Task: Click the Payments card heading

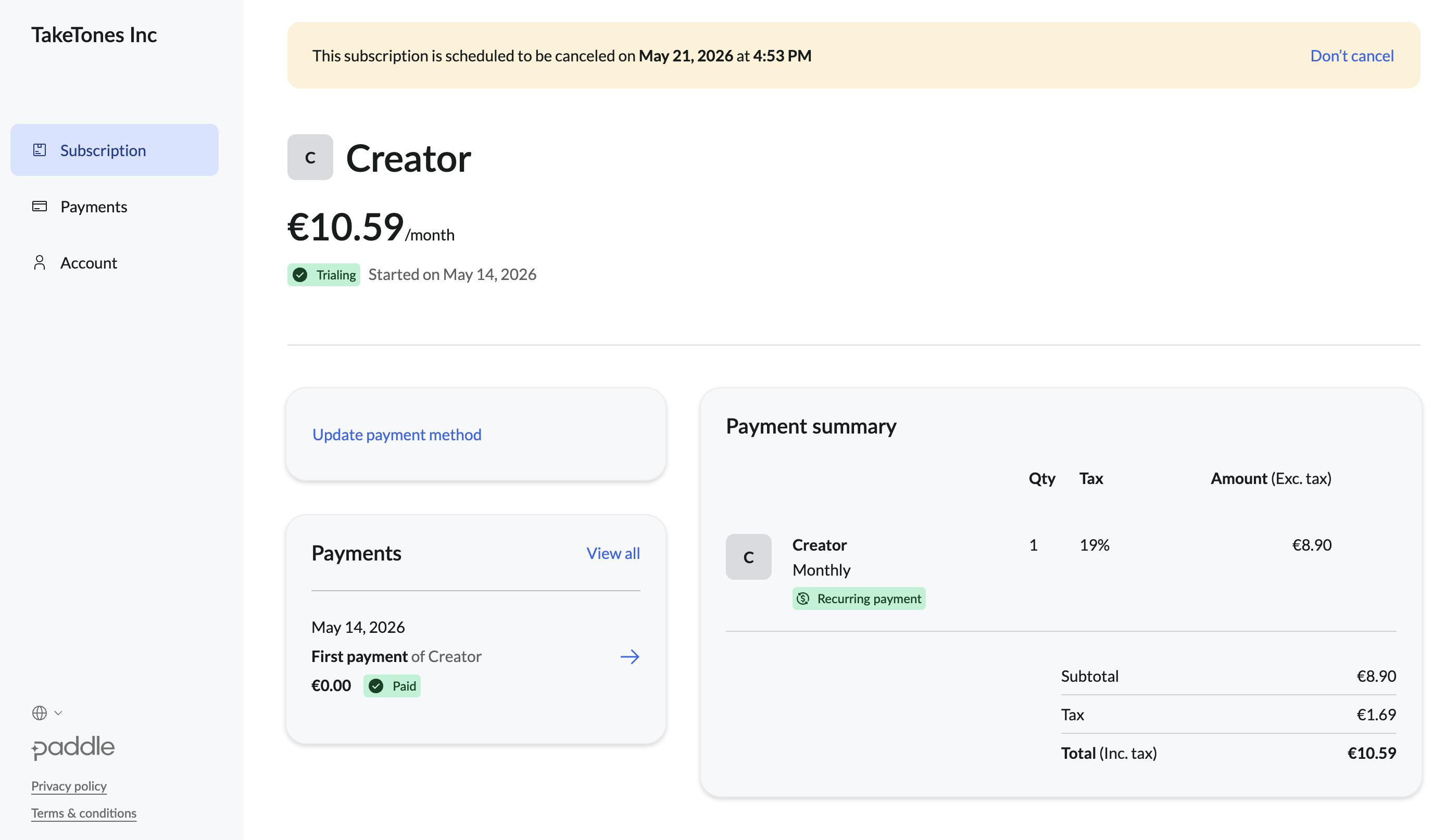Action: (x=357, y=554)
